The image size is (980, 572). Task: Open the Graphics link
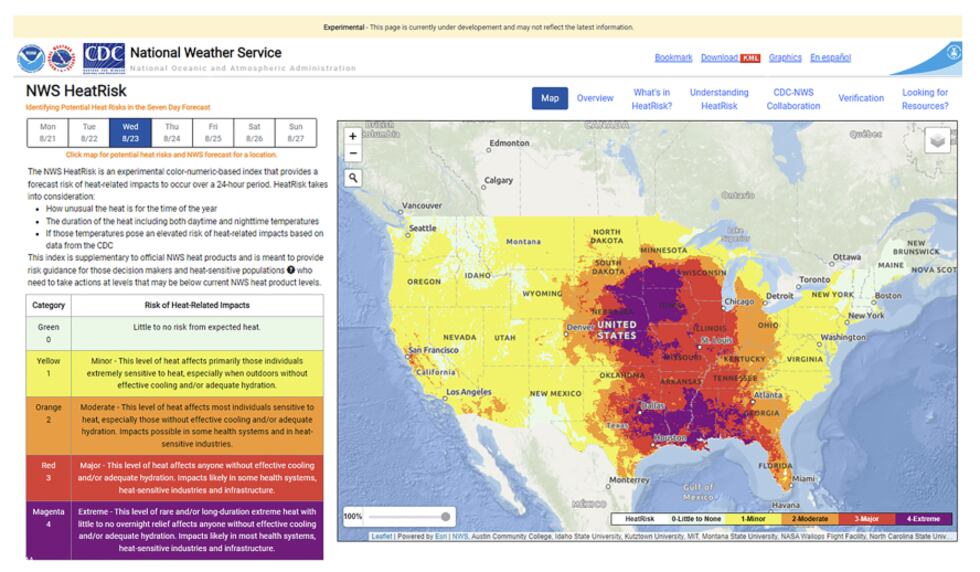(785, 58)
